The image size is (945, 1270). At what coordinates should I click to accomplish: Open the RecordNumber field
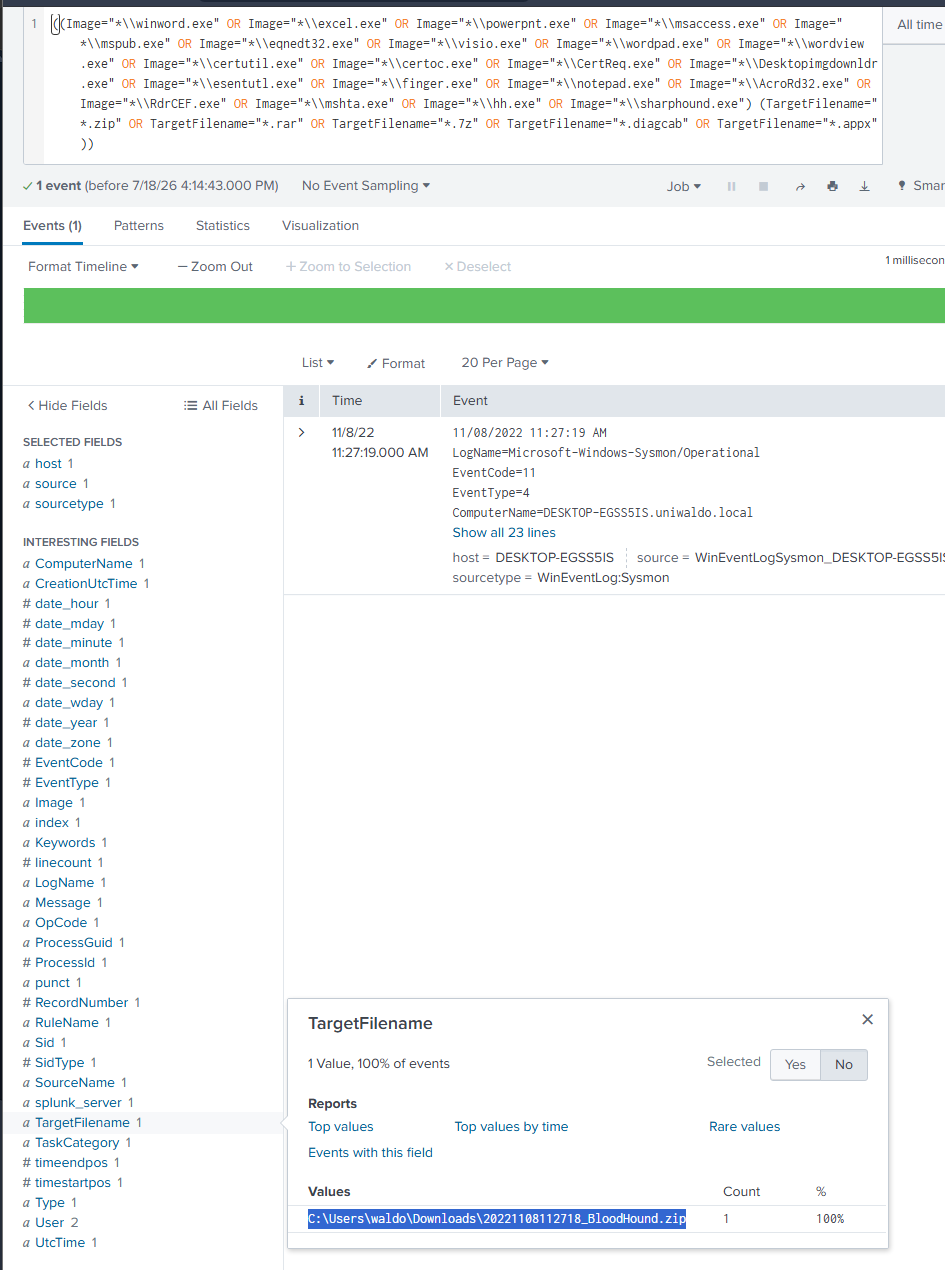coord(82,1002)
